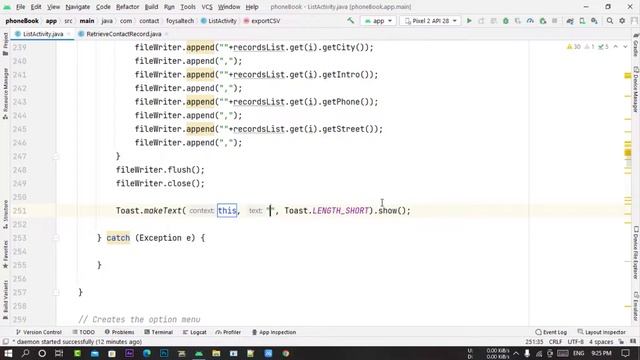Select the ListActivity.java editor tab

(x=43, y=34)
